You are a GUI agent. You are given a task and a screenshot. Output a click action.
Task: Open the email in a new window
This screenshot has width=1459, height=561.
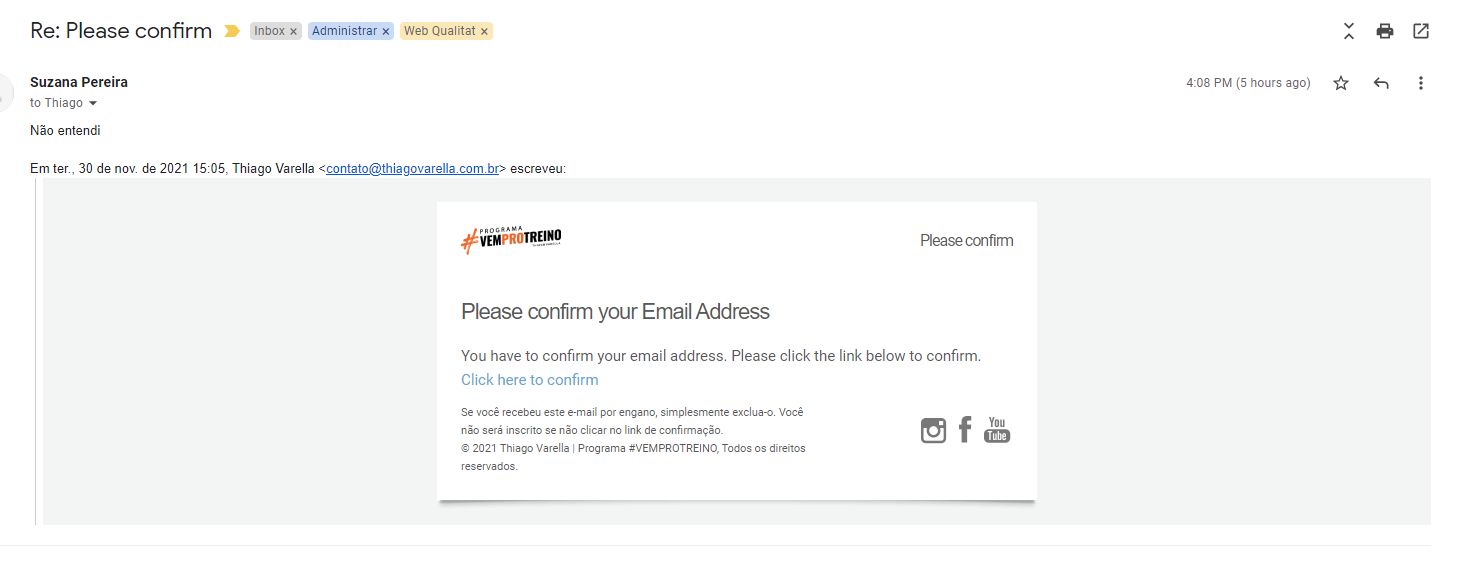(1421, 31)
